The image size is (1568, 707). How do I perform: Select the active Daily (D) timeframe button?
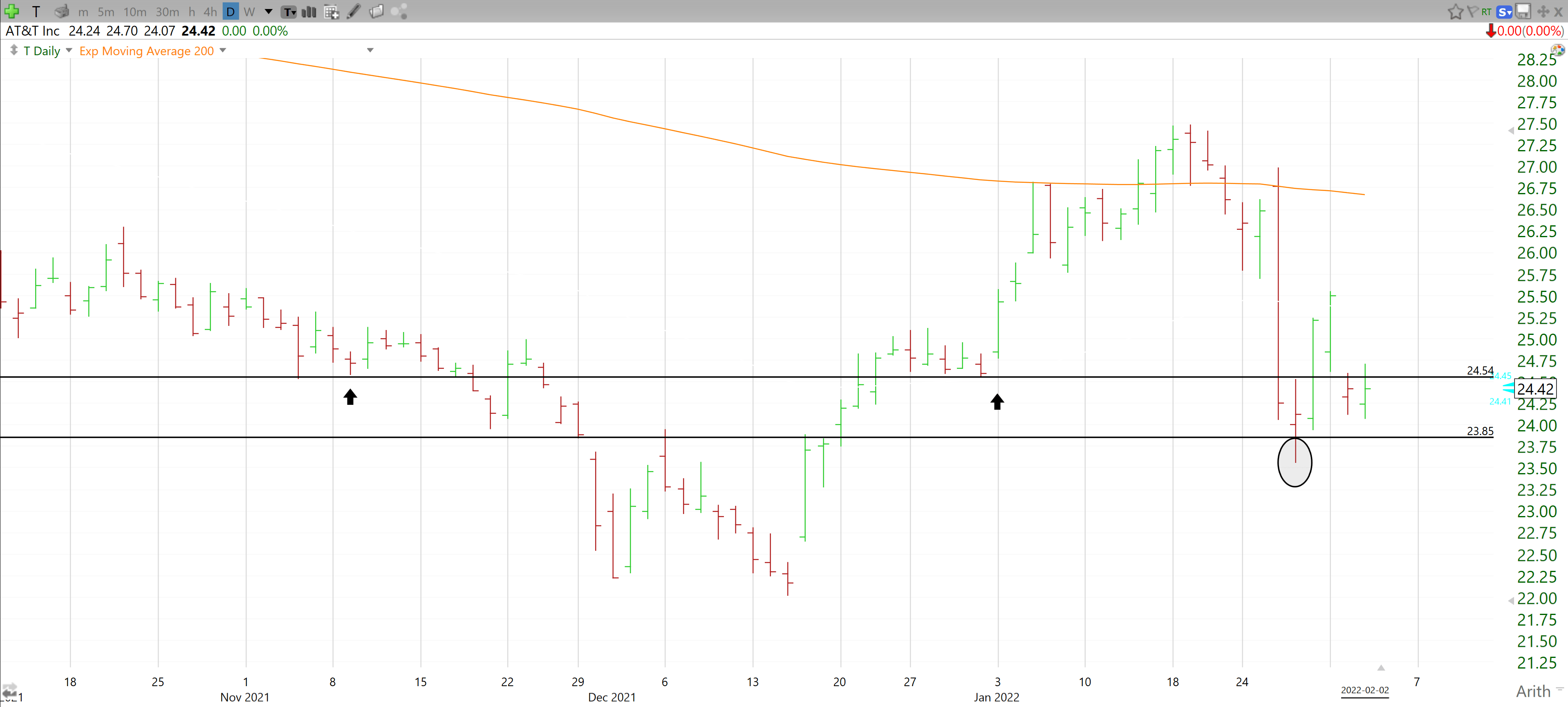coord(231,11)
